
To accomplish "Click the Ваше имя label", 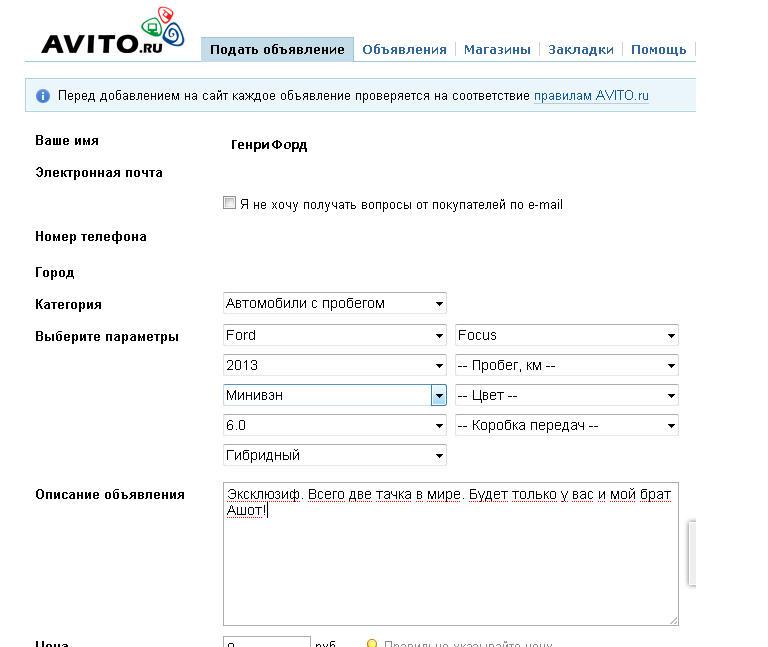I will point(67,141).
